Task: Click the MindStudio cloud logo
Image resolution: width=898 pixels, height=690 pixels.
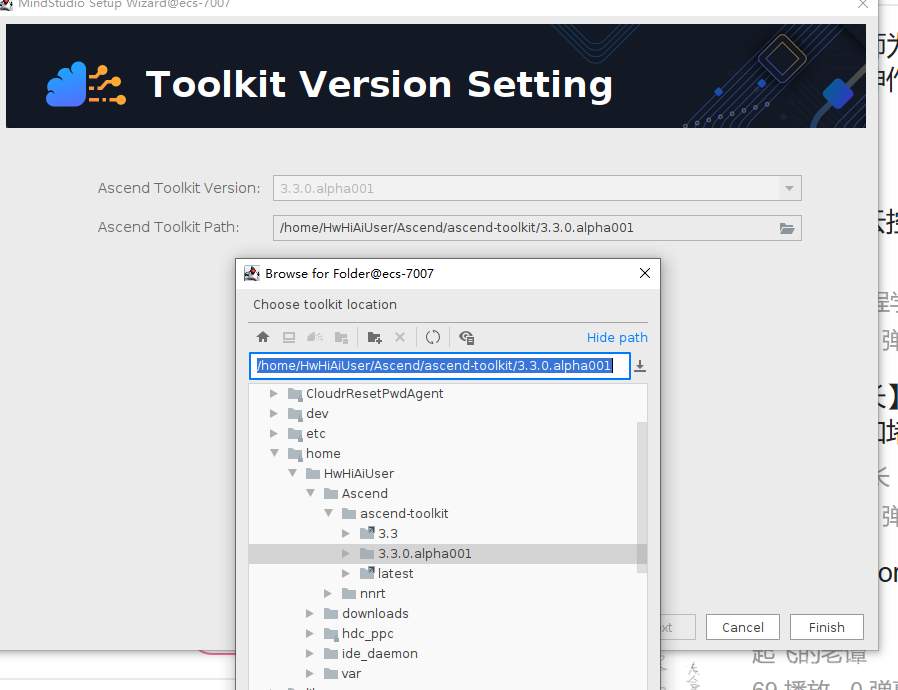Action: 86,84
